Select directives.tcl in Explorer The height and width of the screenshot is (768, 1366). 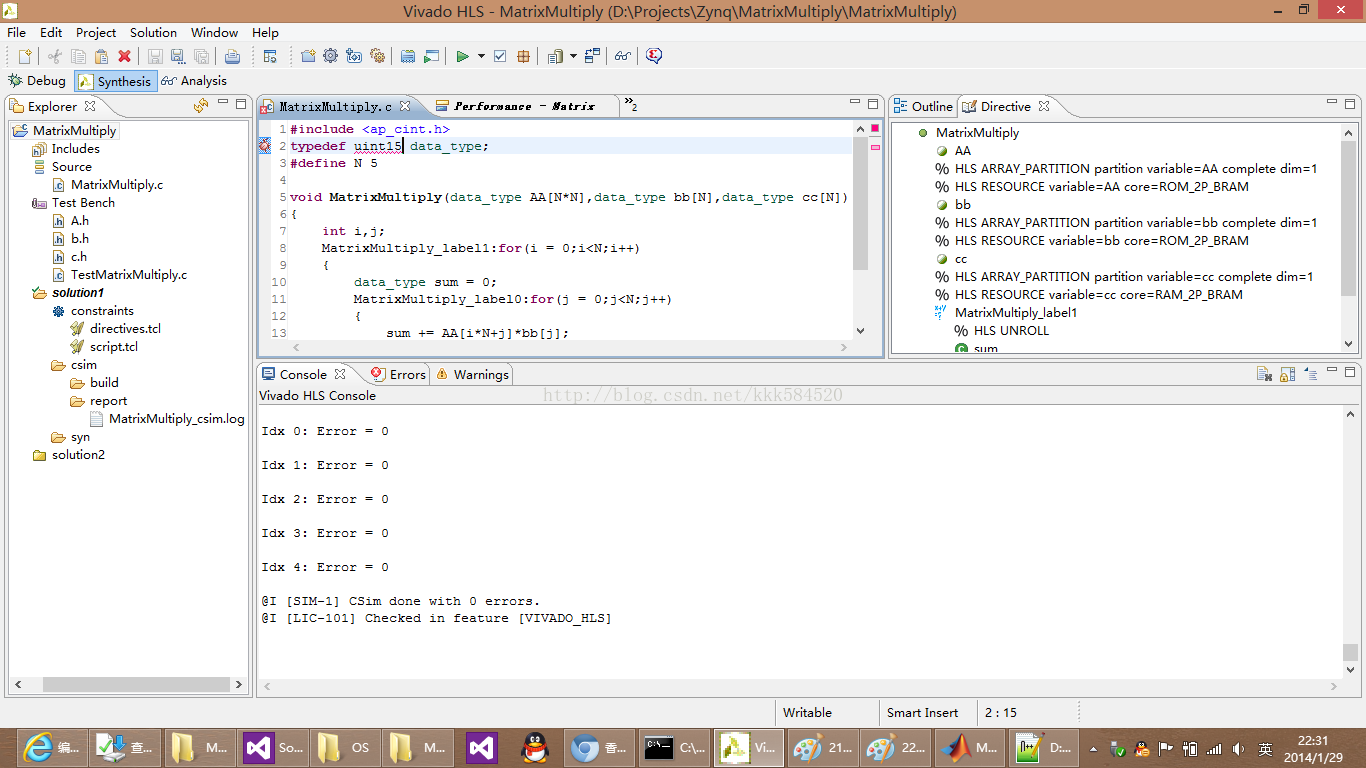(x=125, y=329)
